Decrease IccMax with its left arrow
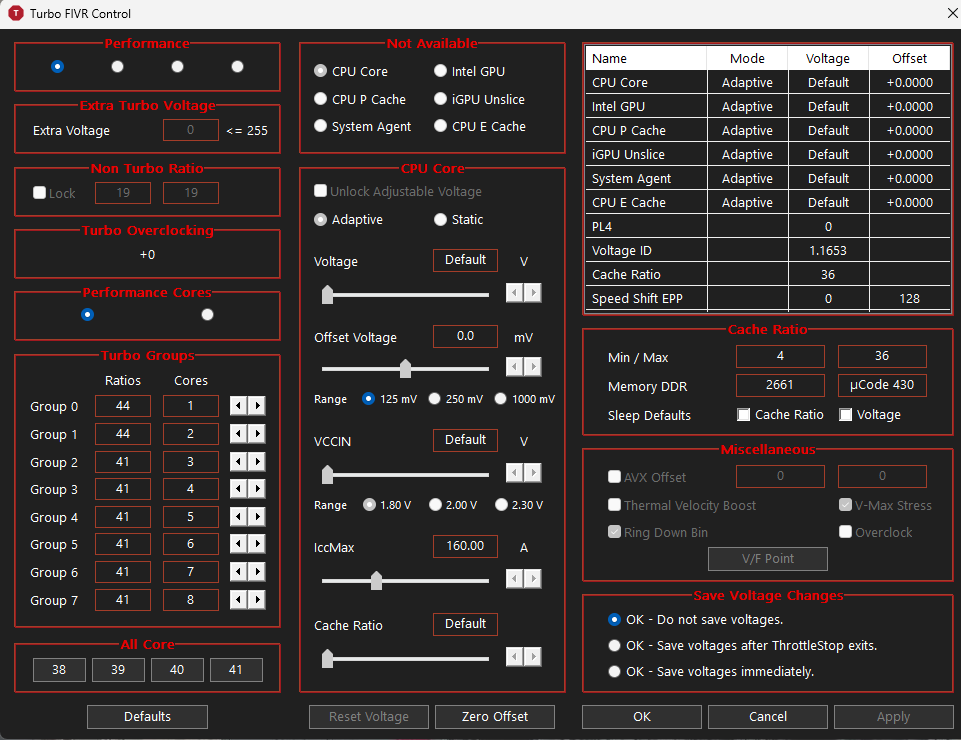The width and height of the screenshot is (961, 740). (x=514, y=579)
